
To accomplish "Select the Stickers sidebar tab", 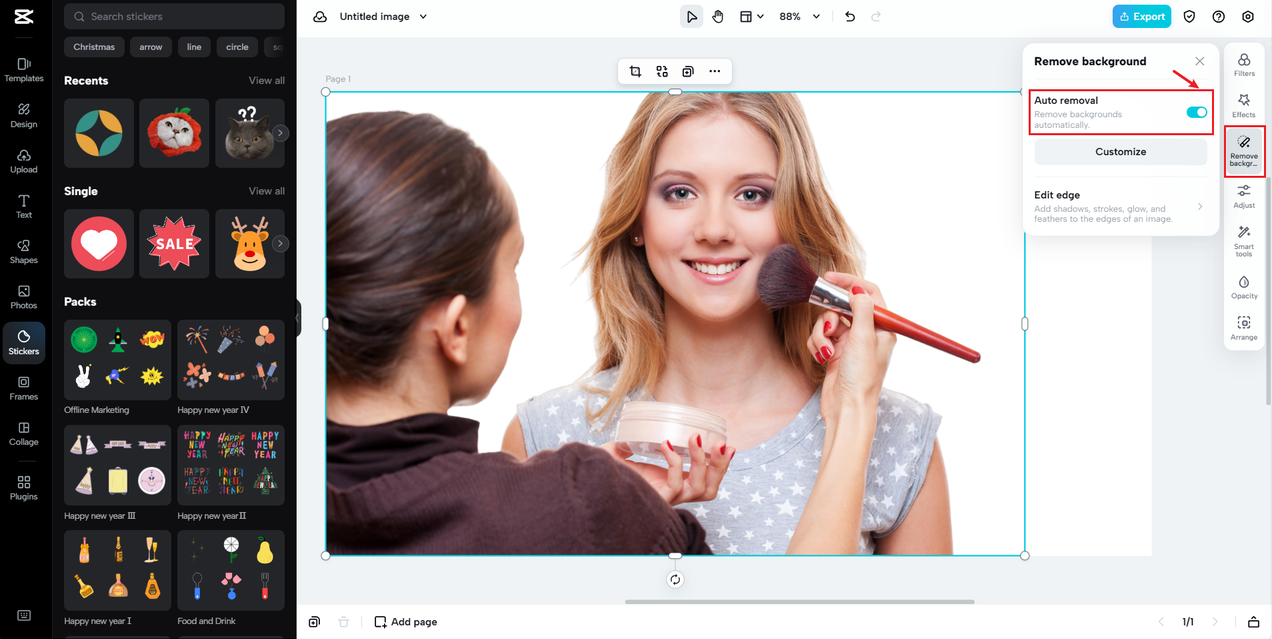I will point(24,343).
